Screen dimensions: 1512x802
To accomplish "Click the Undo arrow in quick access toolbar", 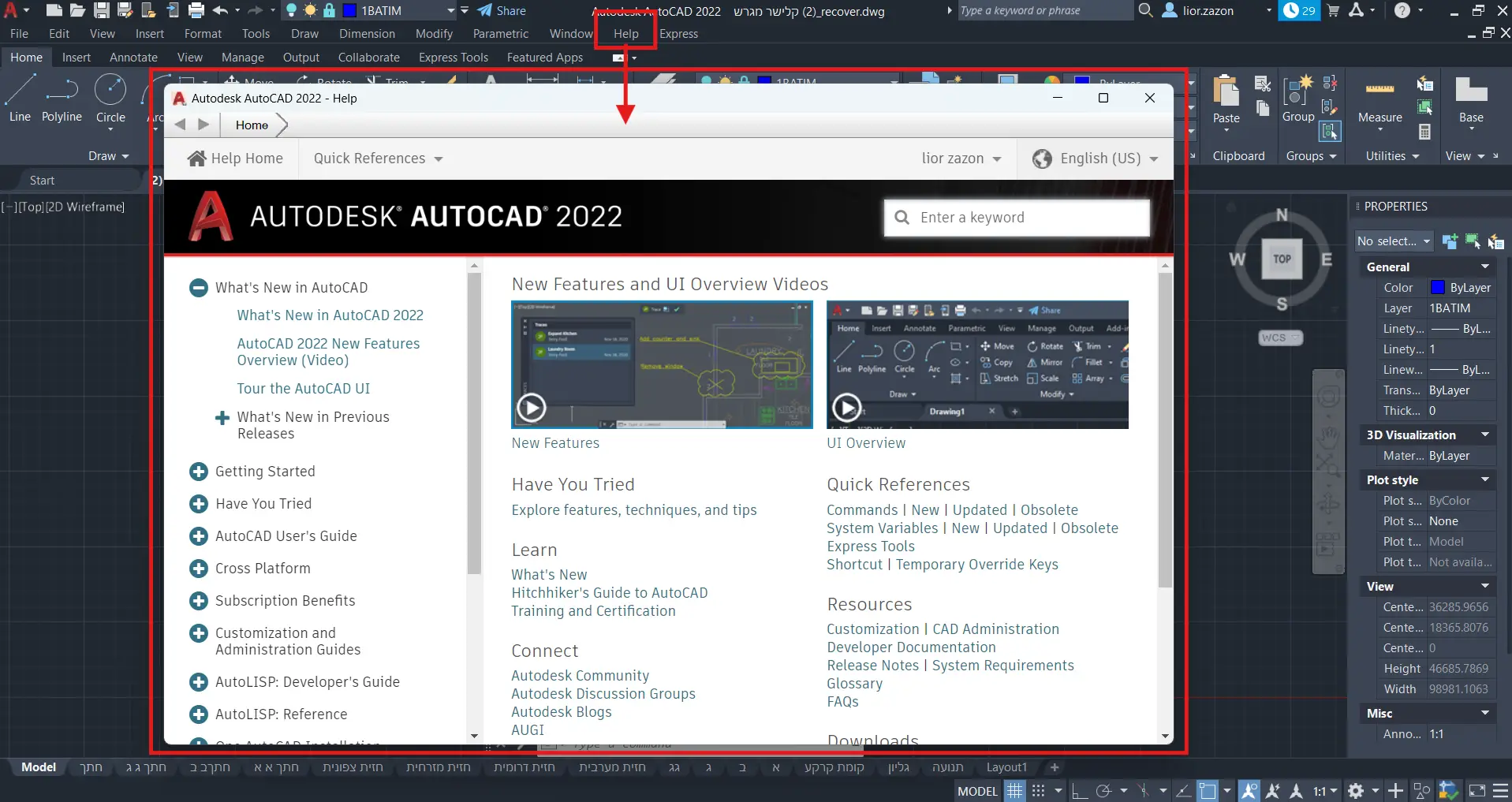I will tap(220, 10).
